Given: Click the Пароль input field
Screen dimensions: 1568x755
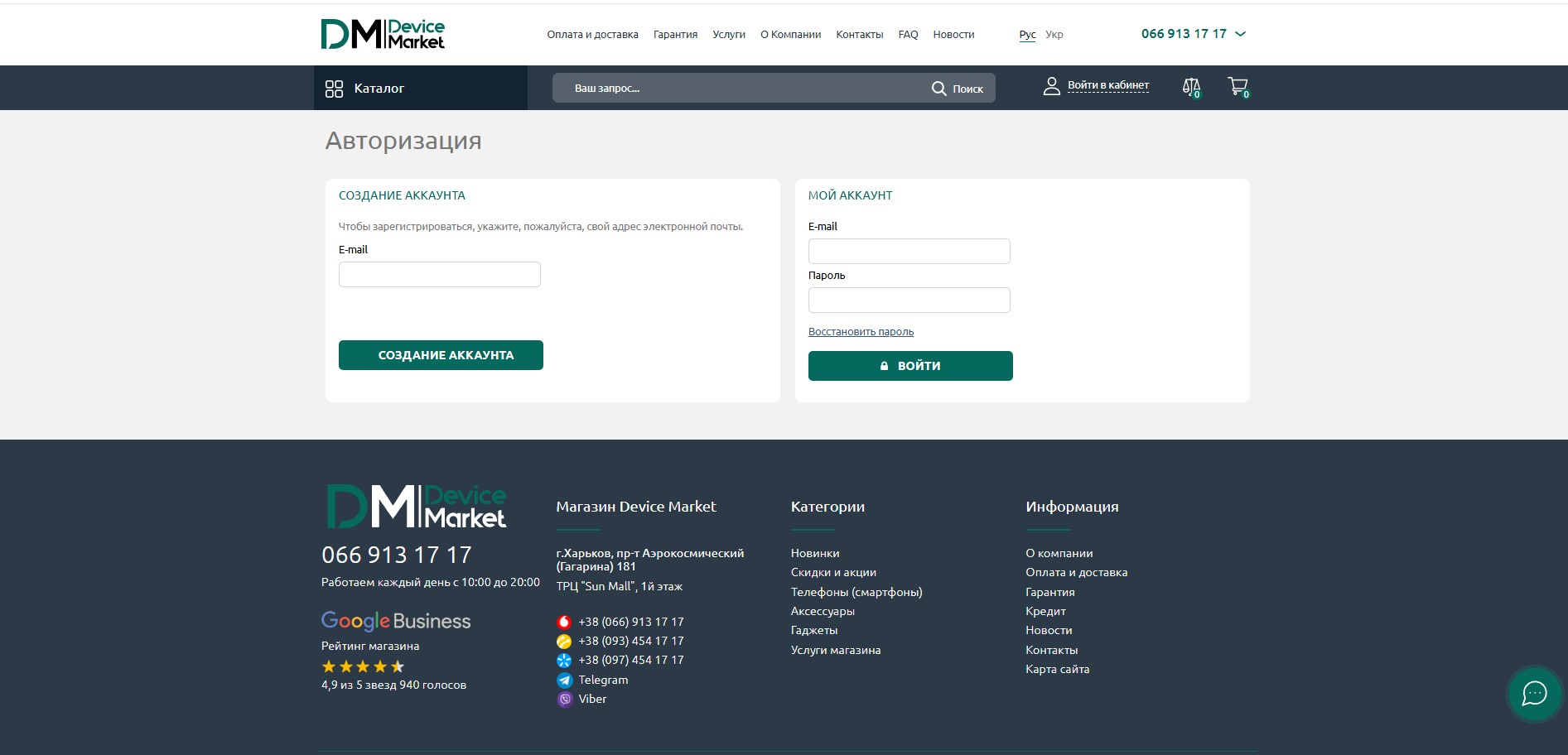Looking at the screenshot, I should tap(909, 300).
